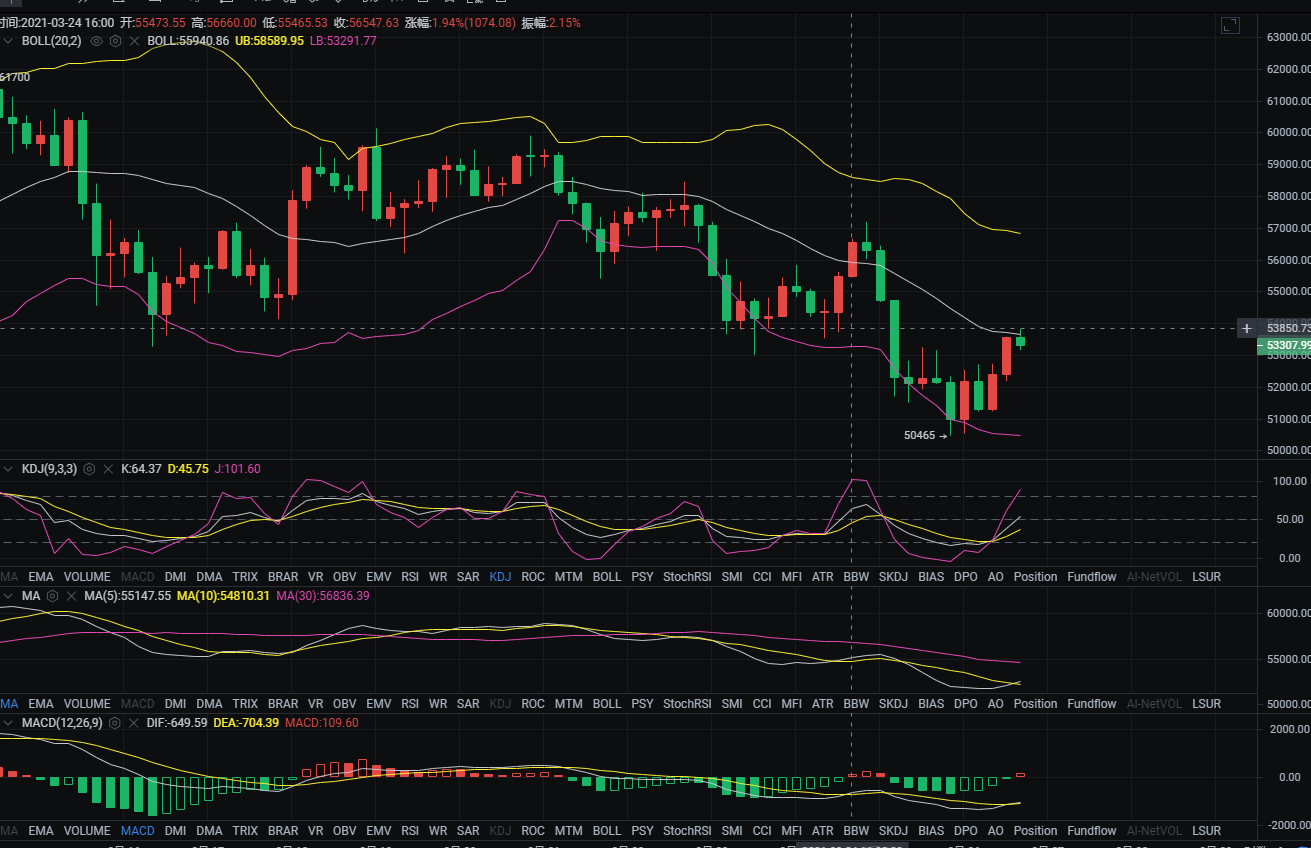Open MA indicator settings icon
This screenshot has height=848, width=1311.
click(x=52, y=596)
